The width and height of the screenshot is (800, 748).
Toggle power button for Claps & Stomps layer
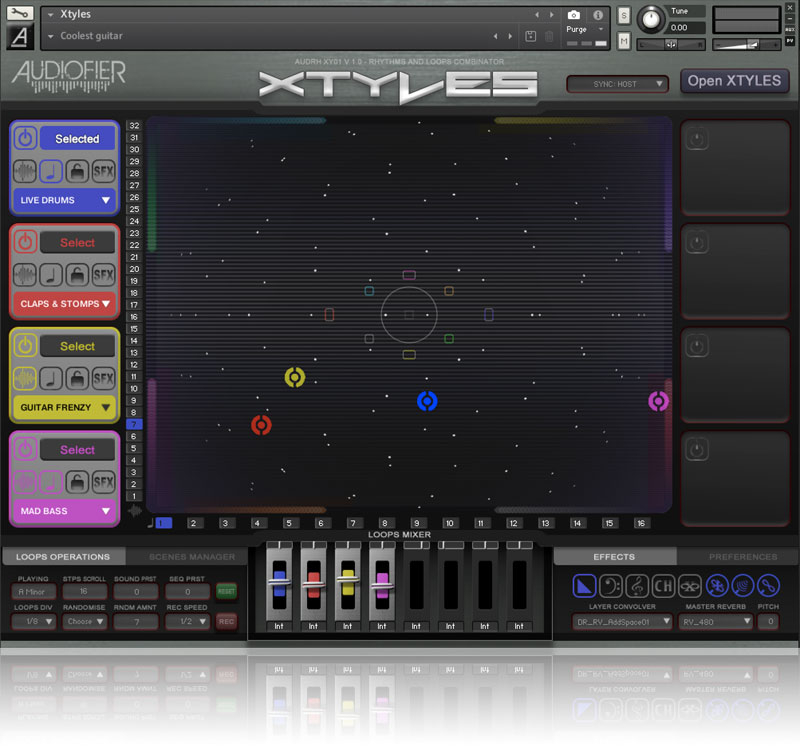26,243
